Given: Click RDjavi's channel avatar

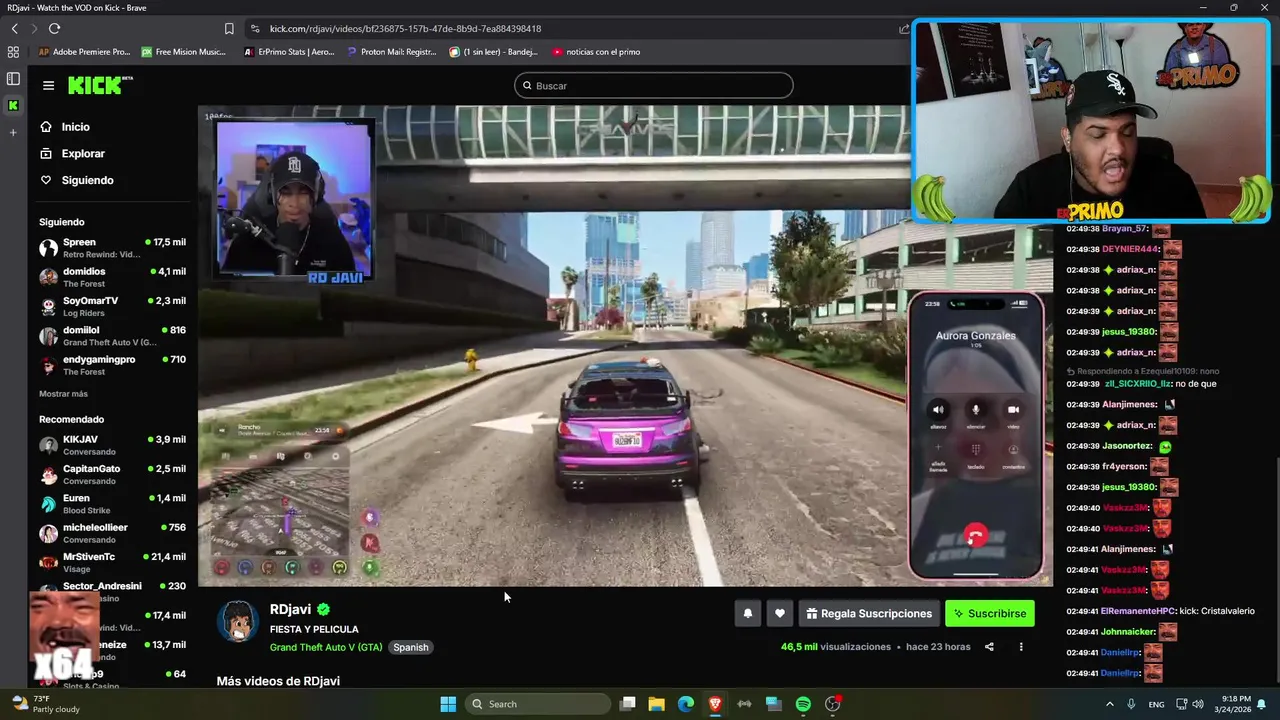Looking at the screenshot, I should 238,621.
